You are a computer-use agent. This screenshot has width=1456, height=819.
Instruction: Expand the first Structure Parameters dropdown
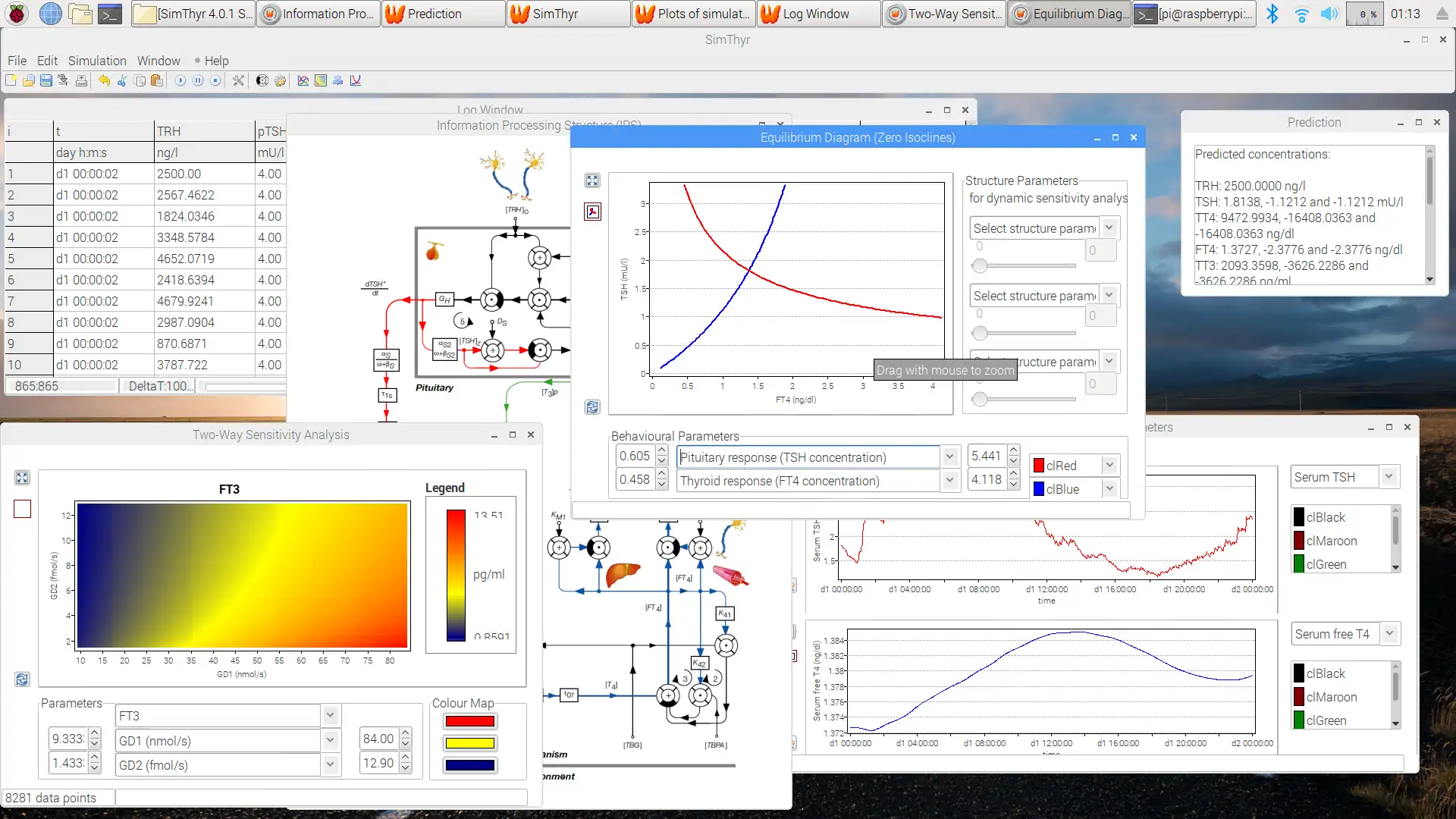1109,228
